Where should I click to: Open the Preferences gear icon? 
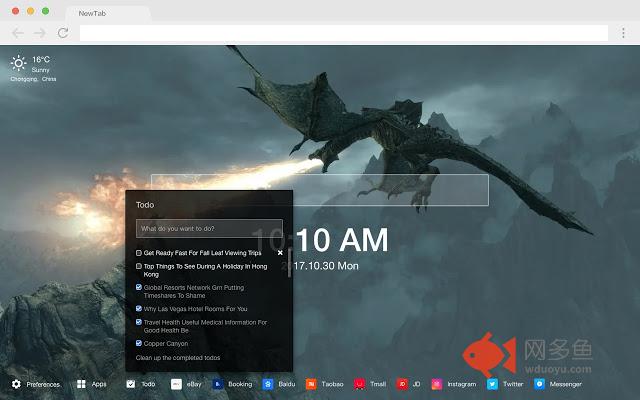[x=16, y=384]
